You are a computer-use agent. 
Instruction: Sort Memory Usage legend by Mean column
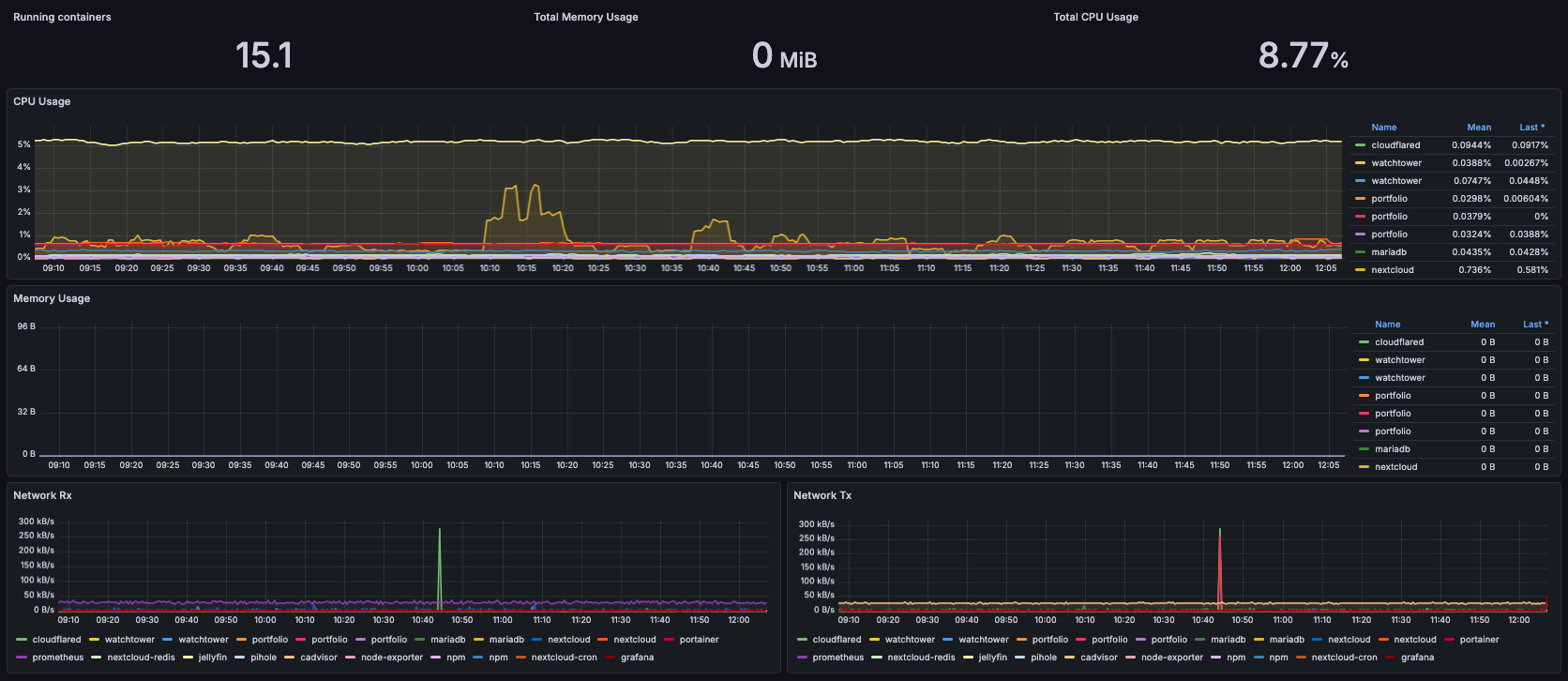point(1483,325)
